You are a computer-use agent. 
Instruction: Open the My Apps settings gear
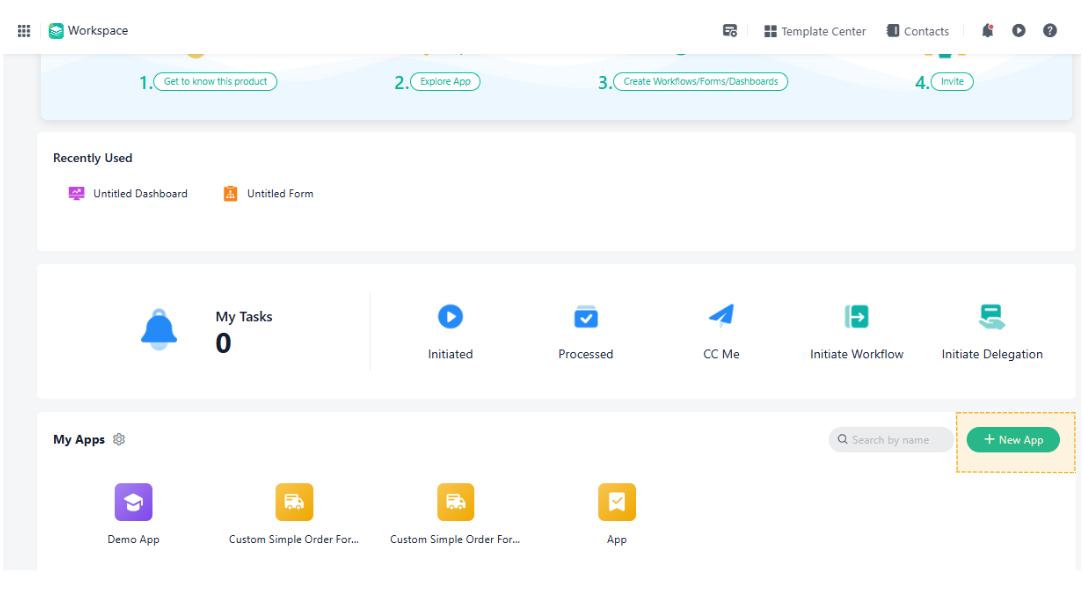coord(119,439)
